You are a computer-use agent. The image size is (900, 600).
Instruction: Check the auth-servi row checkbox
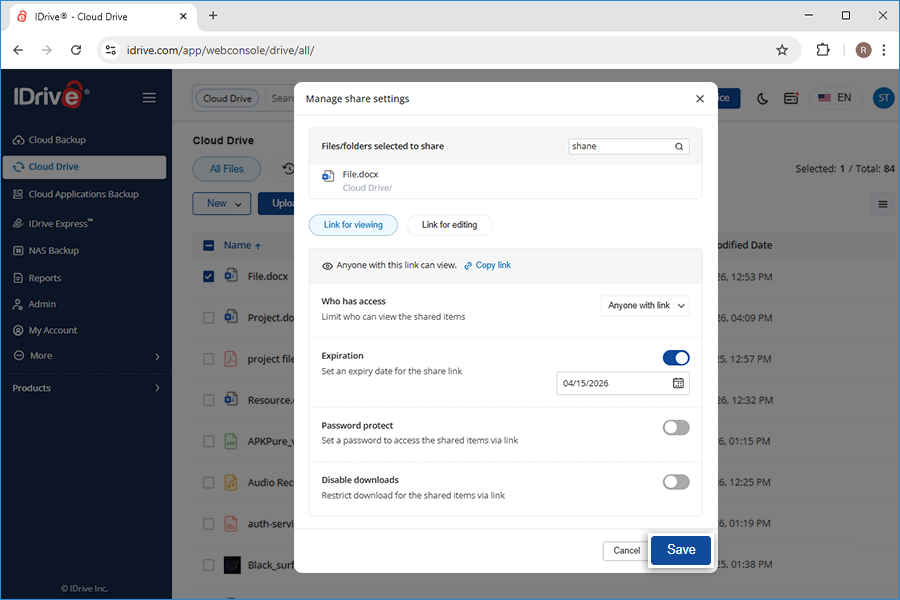coord(208,524)
